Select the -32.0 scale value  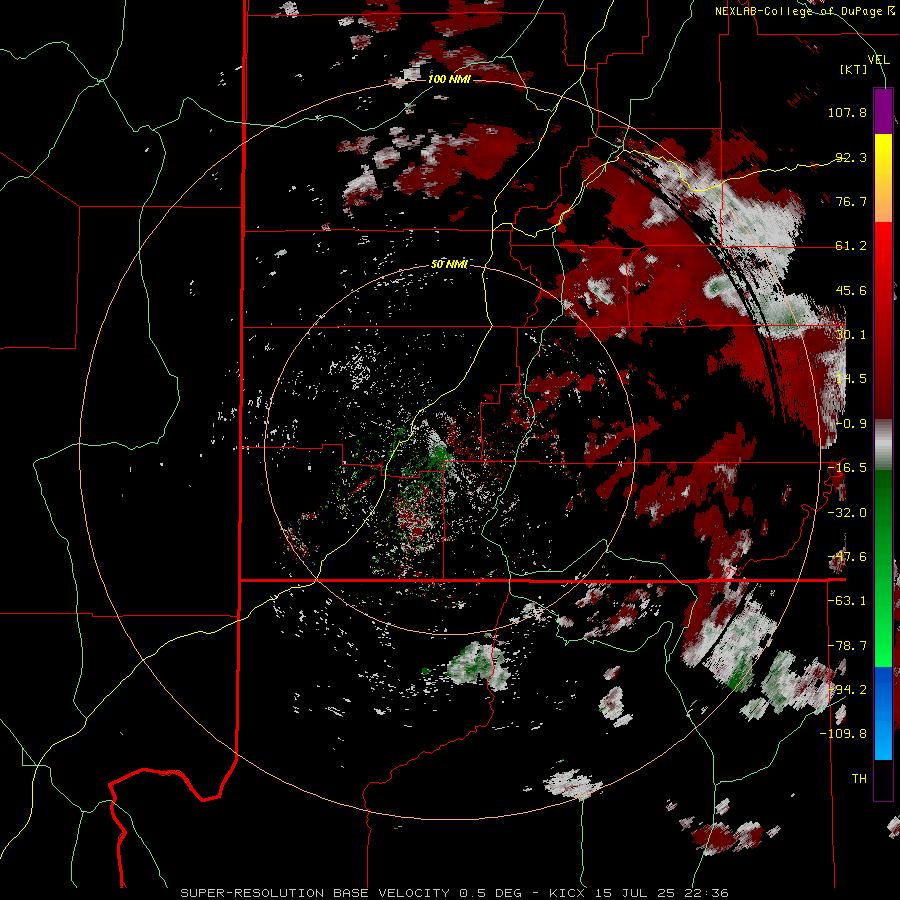pyautogui.click(x=847, y=513)
